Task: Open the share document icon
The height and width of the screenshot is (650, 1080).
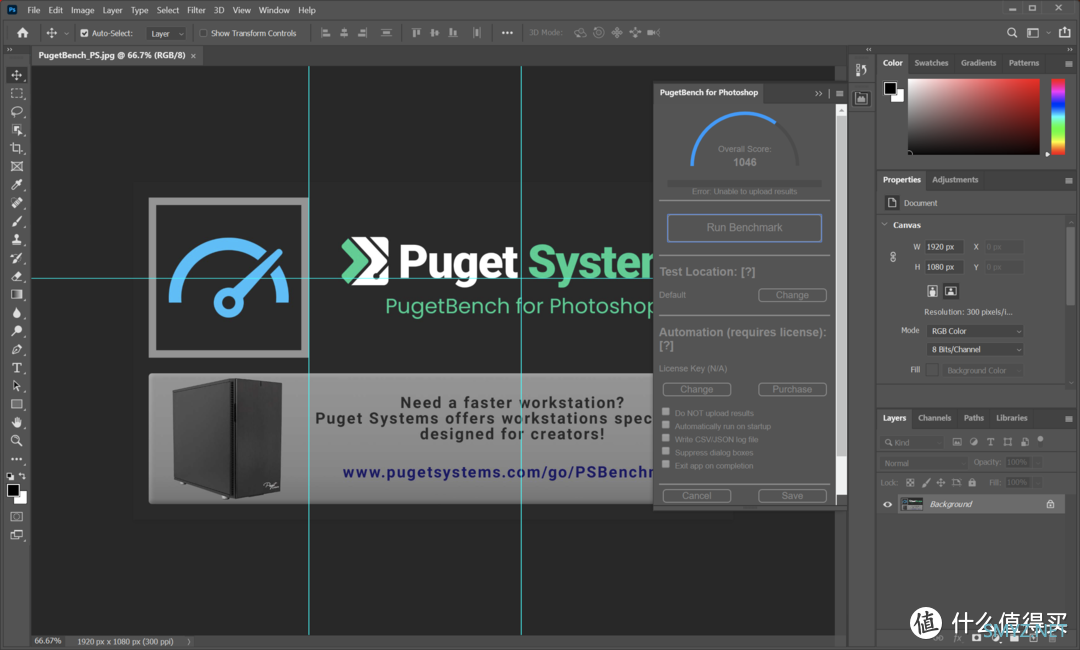Action: (x=1065, y=32)
